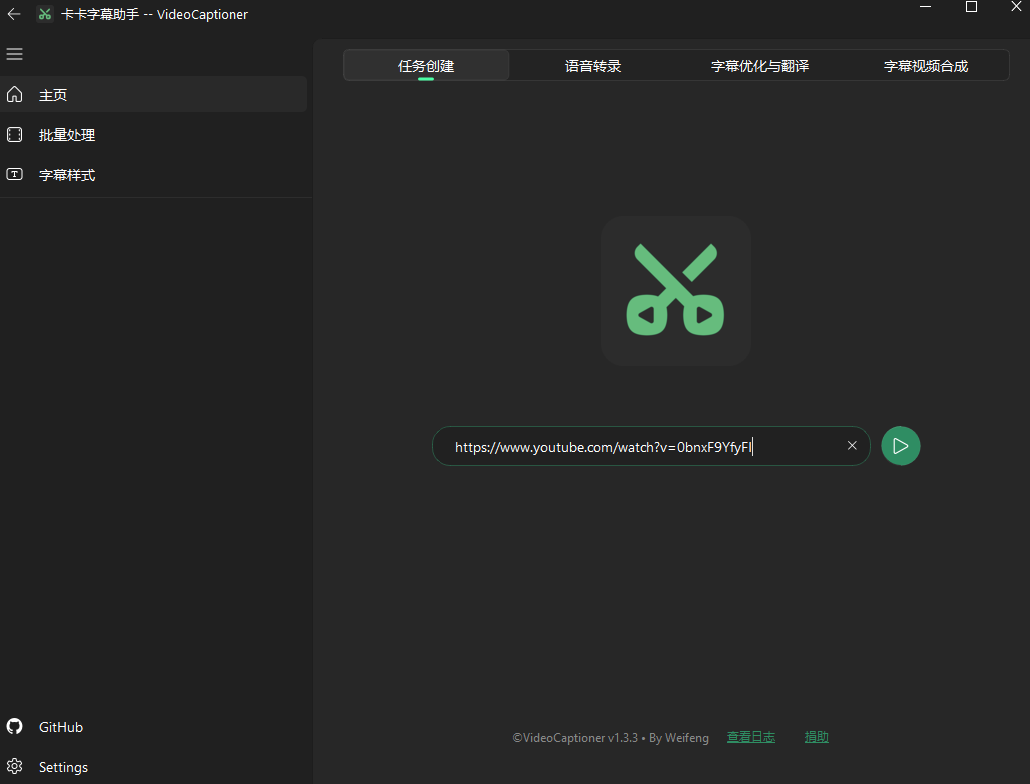Start the task with green play button
1030x784 pixels.
901,446
